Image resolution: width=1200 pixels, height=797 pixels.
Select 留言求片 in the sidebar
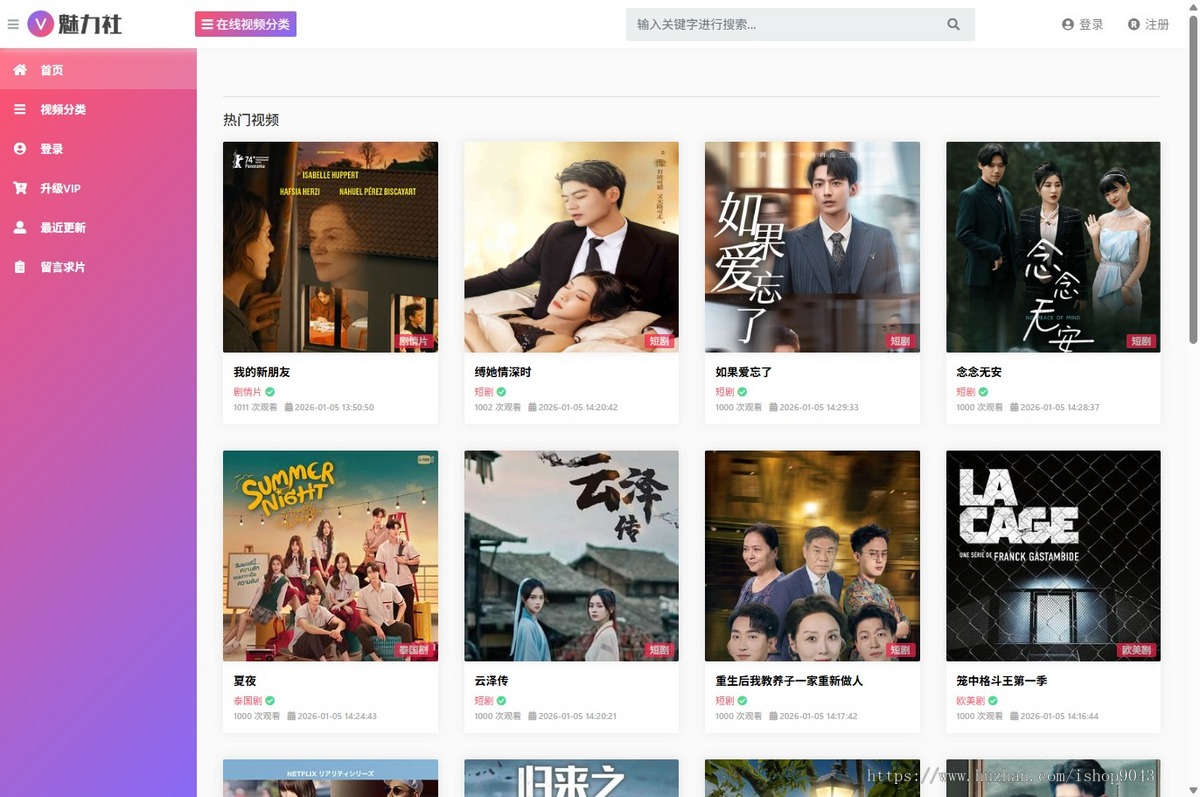[98, 267]
